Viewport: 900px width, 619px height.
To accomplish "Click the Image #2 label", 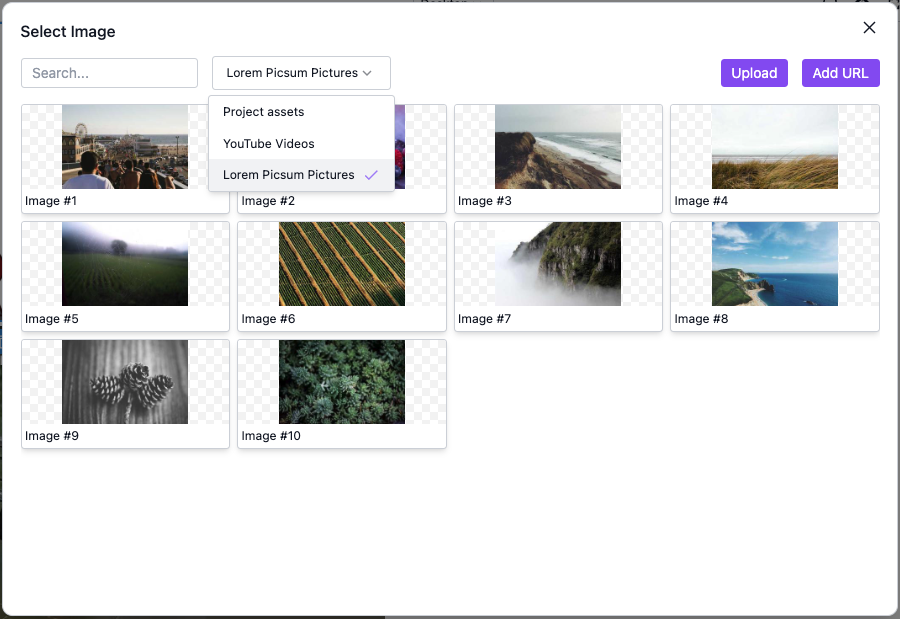I will click(x=259, y=201).
